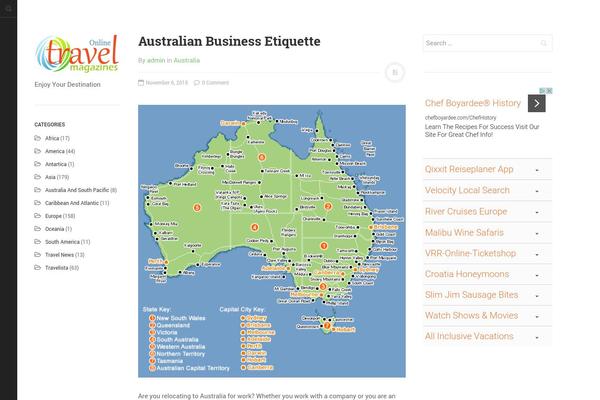Click the post date November 6, 2015
This screenshot has height=400, width=600.
coord(166,83)
